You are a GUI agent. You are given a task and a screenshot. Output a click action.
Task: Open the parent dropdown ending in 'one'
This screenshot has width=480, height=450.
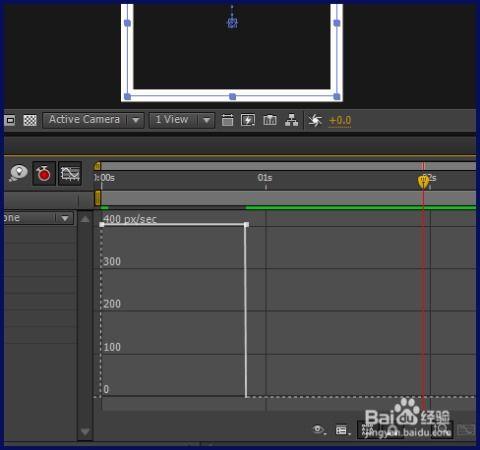pyautogui.click(x=38, y=218)
